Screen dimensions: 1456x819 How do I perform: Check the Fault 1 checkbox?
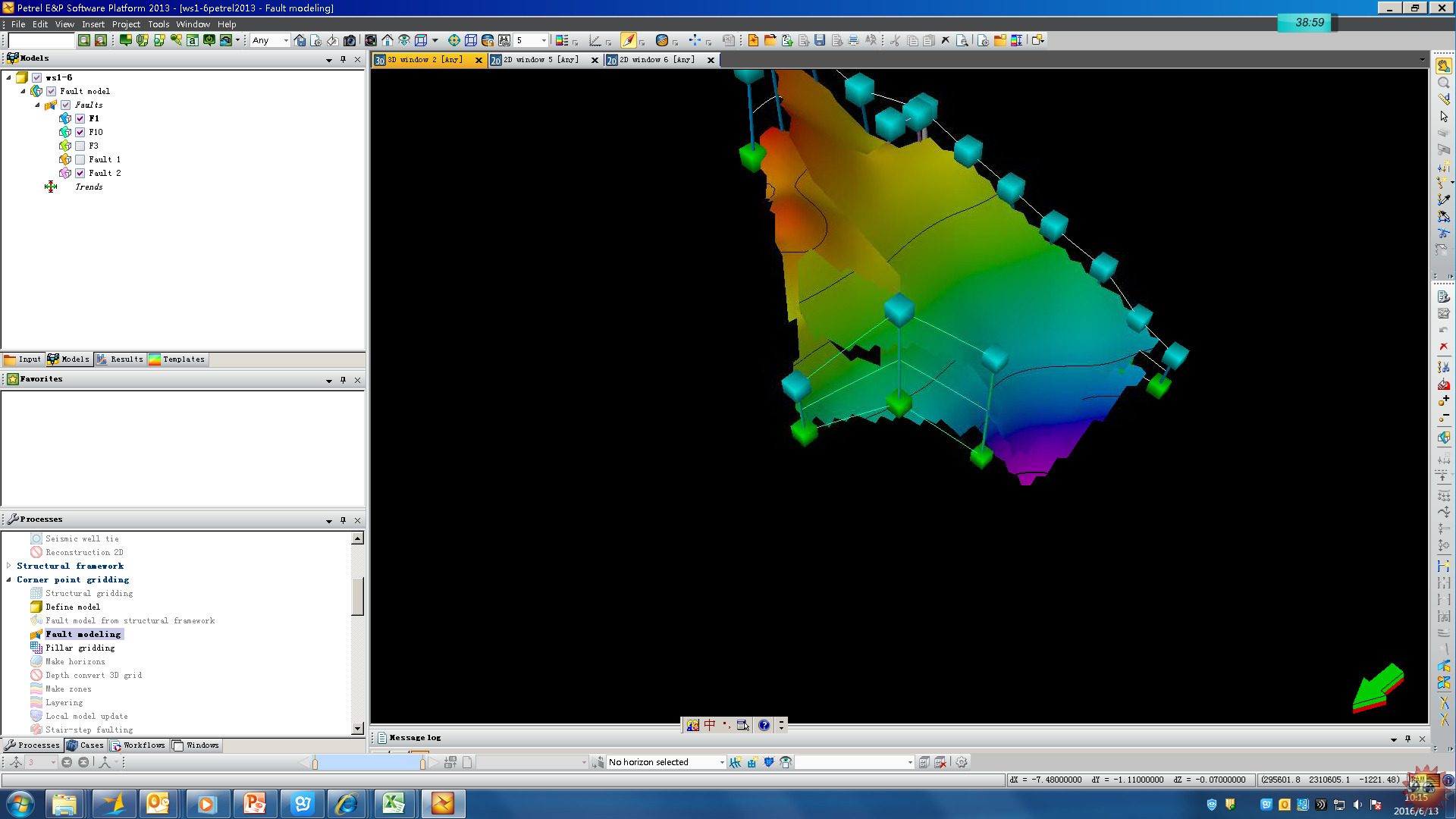(x=80, y=159)
